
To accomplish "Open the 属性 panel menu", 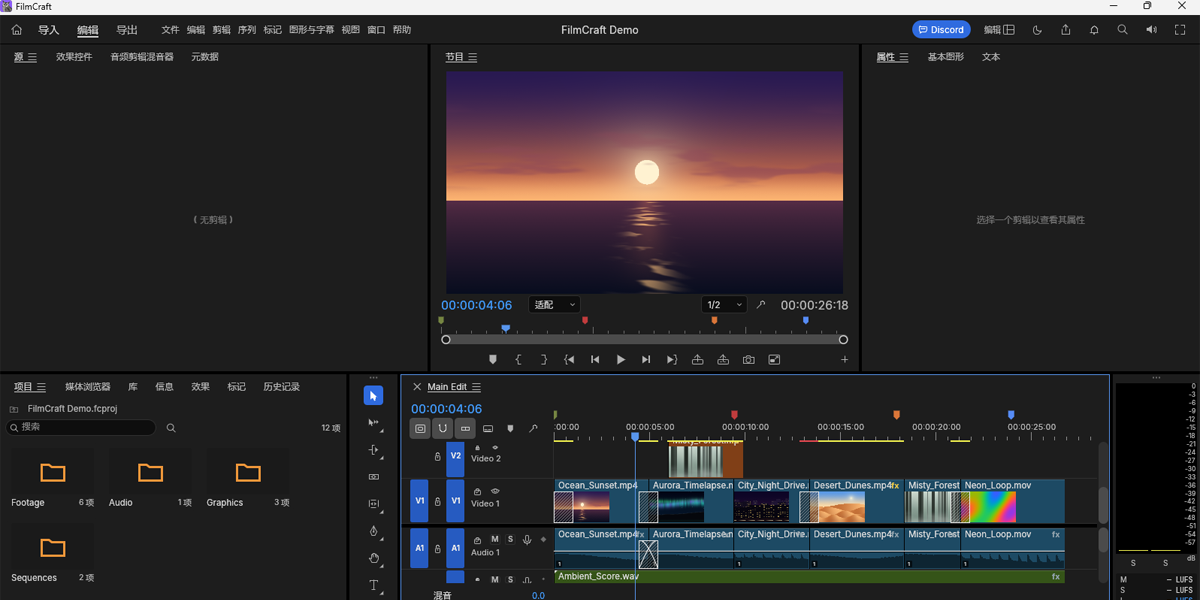I will click(x=903, y=57).
